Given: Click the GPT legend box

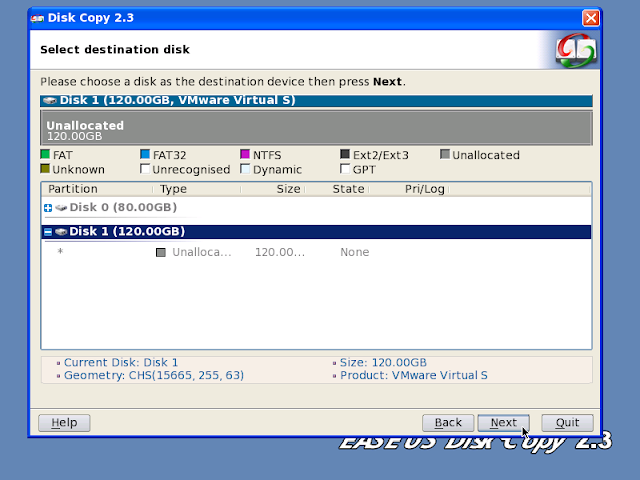Looking at the screenshot, I should pyautogui.click(x=345, y=169).
